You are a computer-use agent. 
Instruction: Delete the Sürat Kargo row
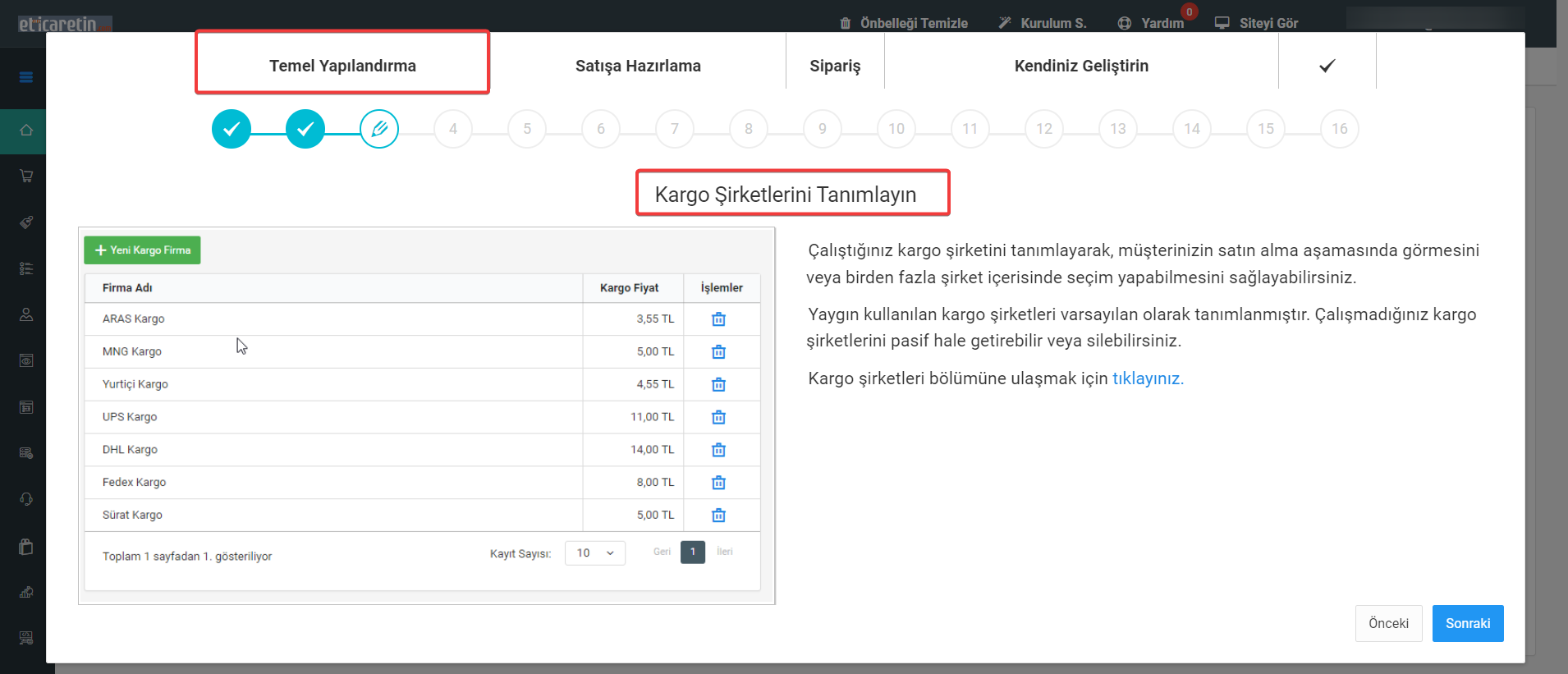[718, 516]
